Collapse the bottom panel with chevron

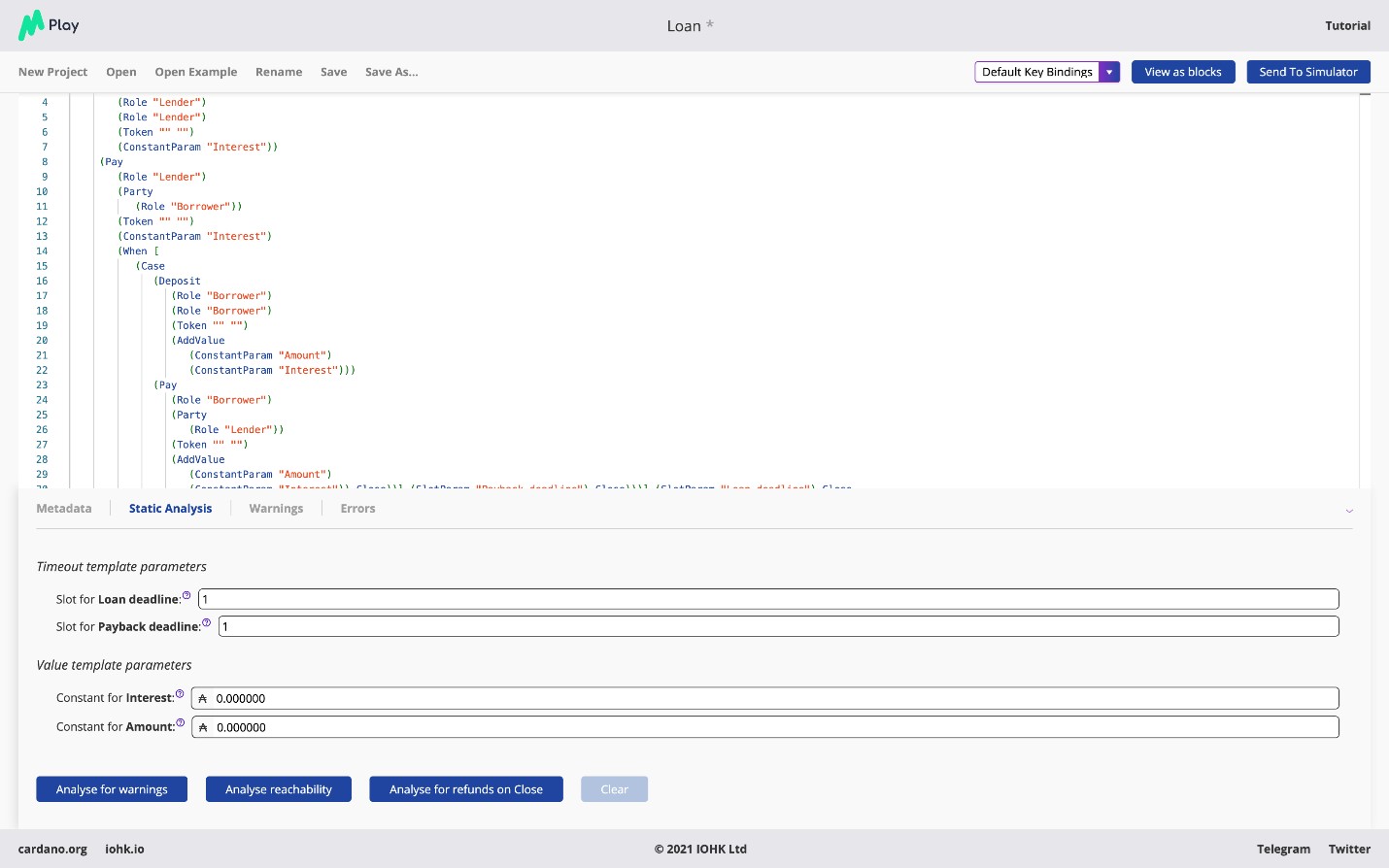click(x=1349, y=511)
